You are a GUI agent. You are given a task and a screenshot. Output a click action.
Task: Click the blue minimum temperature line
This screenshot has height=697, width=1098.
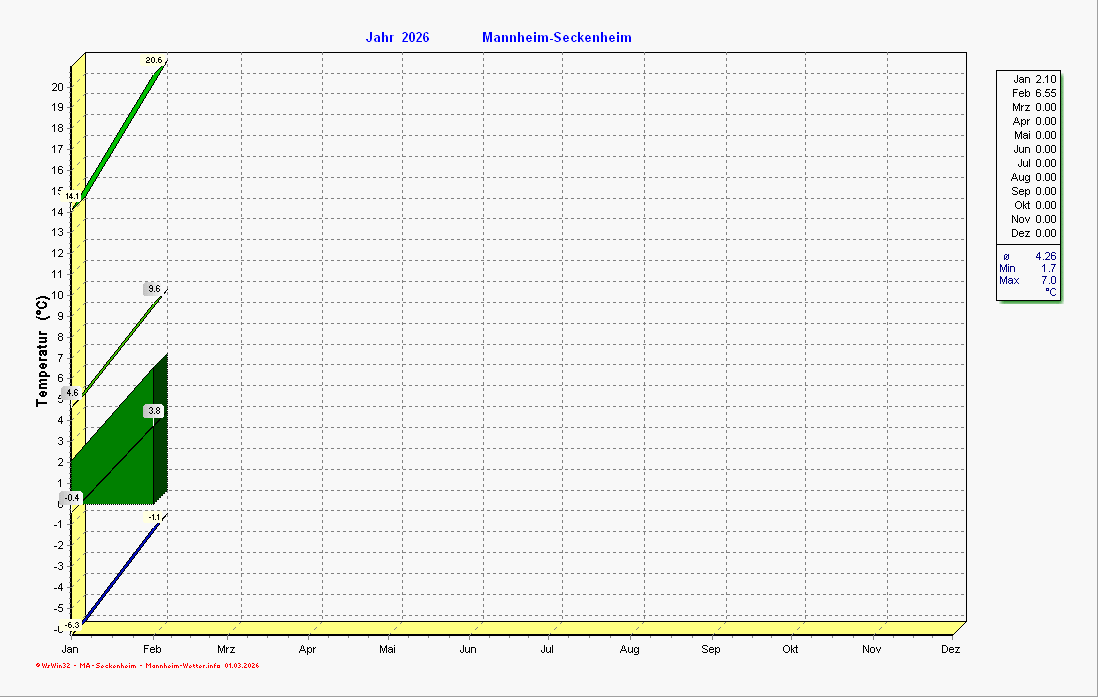click(120, 573)
